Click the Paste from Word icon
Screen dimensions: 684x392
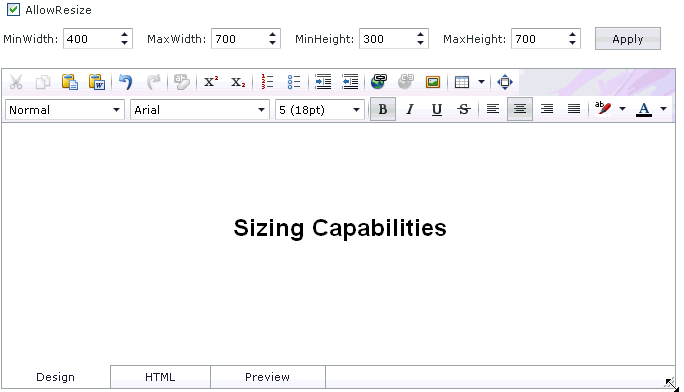tap(97, 82)
